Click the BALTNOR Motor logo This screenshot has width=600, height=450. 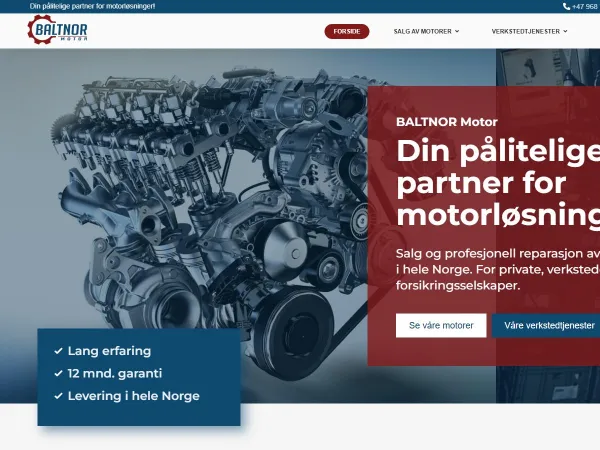click(57, 29)
